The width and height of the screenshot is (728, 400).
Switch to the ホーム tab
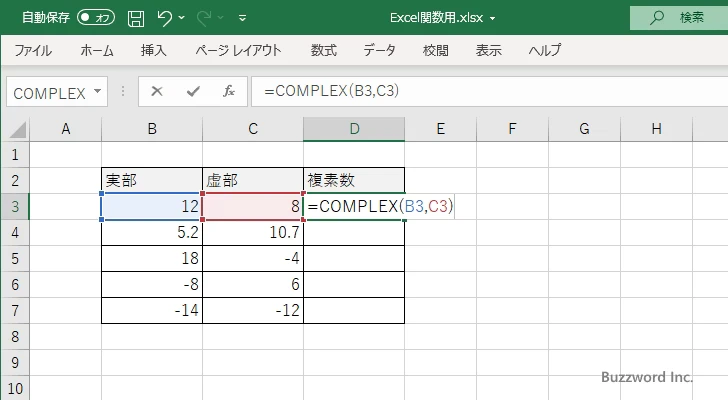(97, 50)
